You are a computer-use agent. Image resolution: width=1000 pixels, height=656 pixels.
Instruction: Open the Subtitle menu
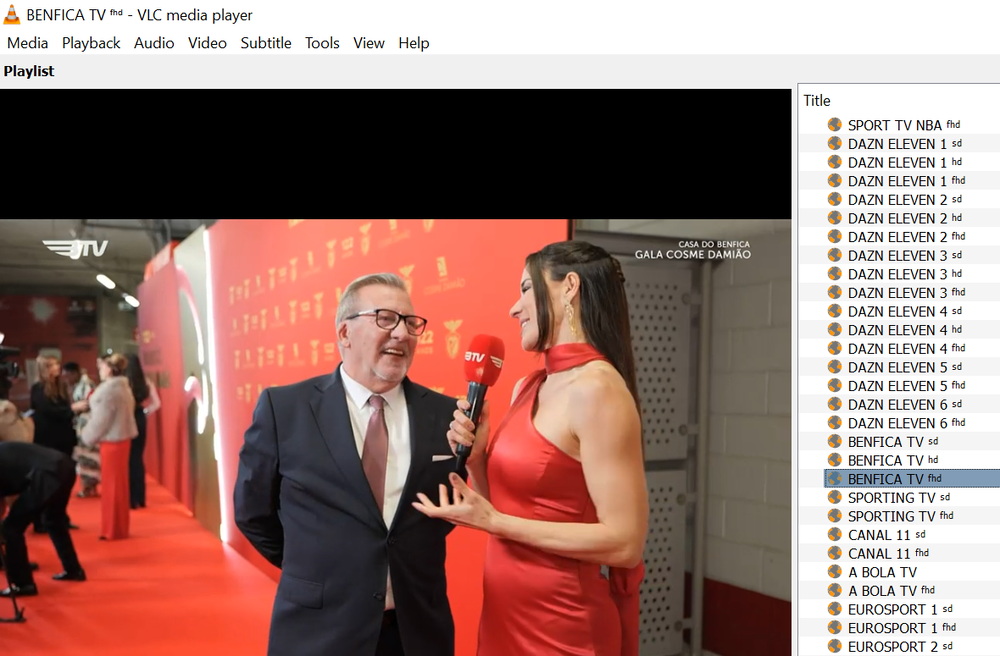pyautogui.click(x=266, y=43)
